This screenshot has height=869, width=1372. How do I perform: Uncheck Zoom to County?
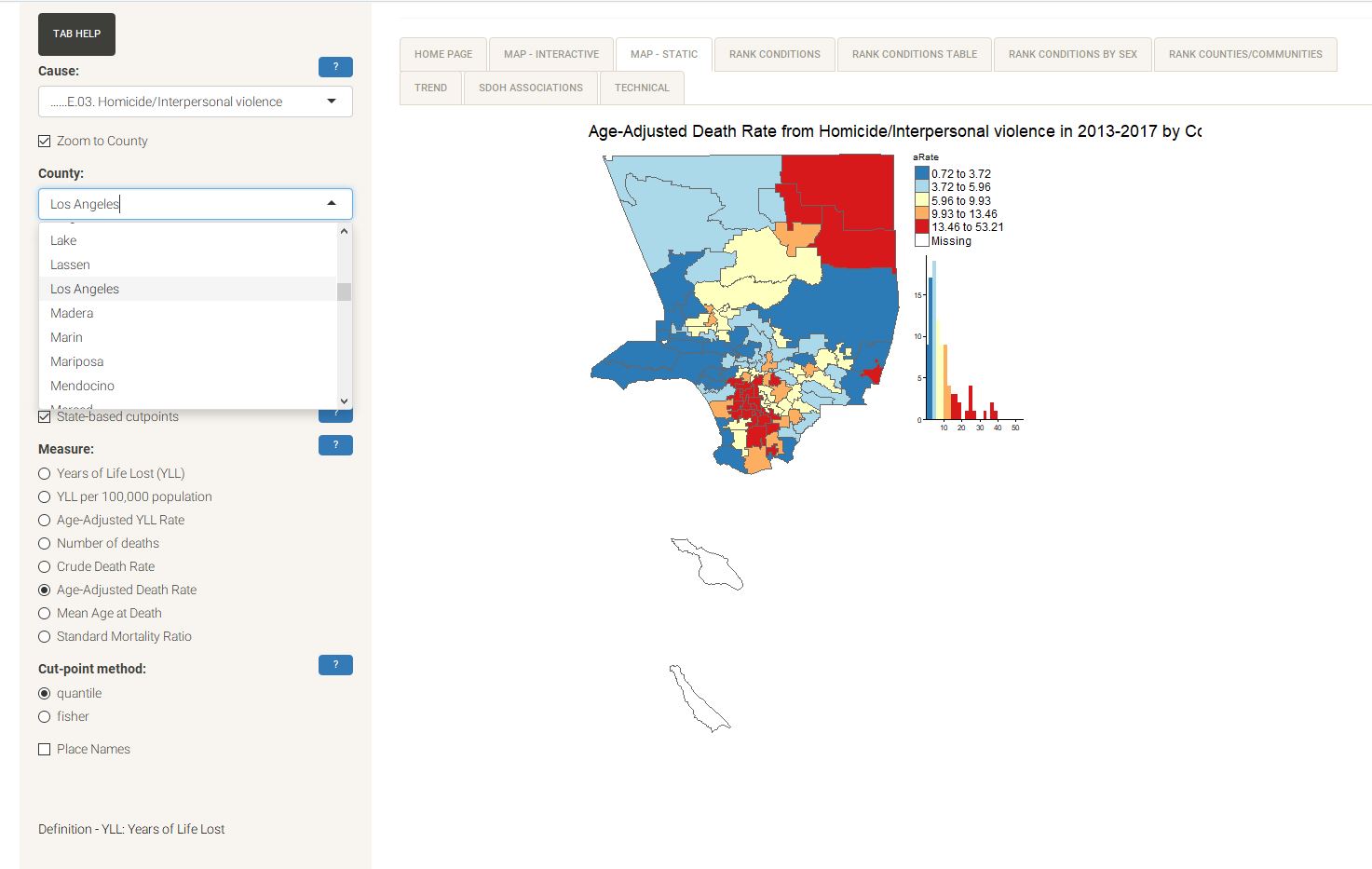(x=44, y=140)
